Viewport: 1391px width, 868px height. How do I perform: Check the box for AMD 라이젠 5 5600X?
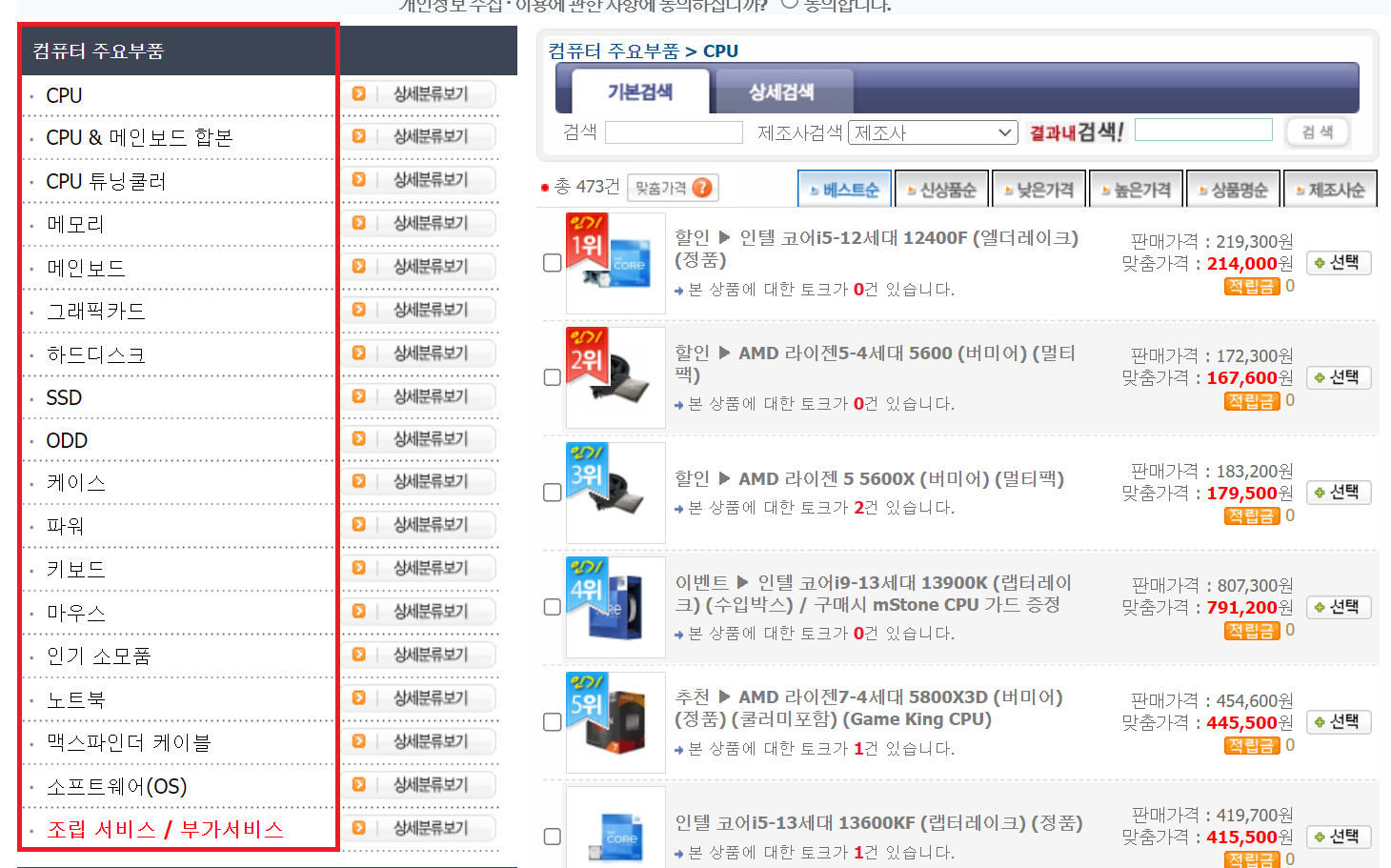coord(552,493)
